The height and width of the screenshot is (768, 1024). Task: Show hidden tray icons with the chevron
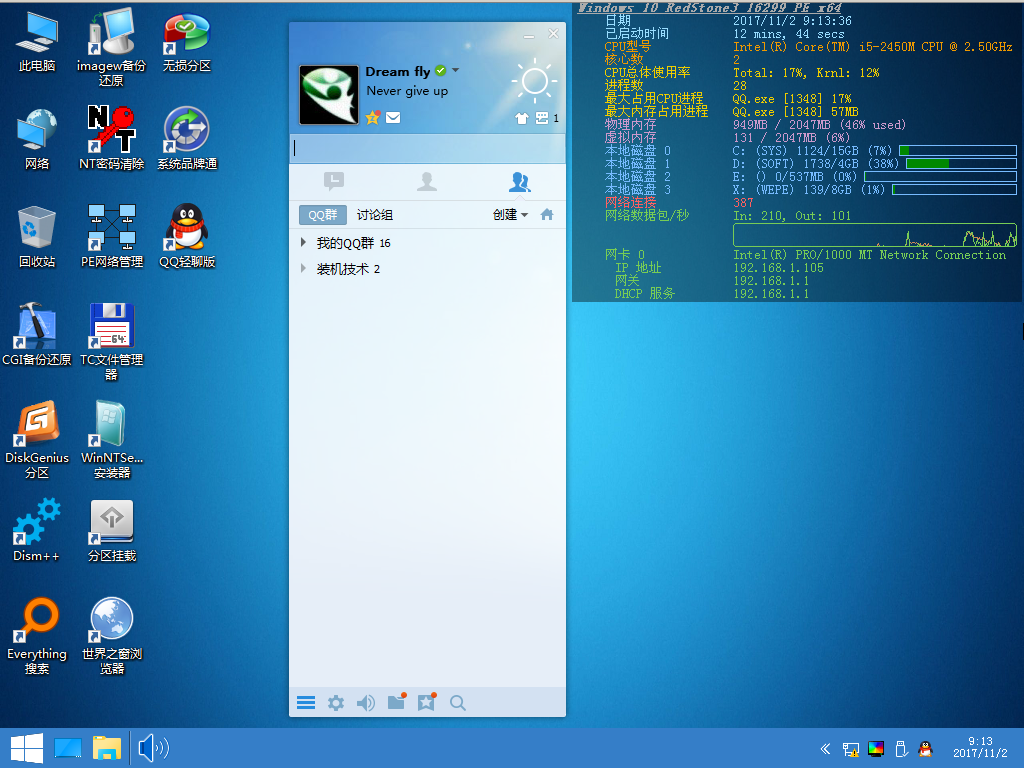pos(825,748)
